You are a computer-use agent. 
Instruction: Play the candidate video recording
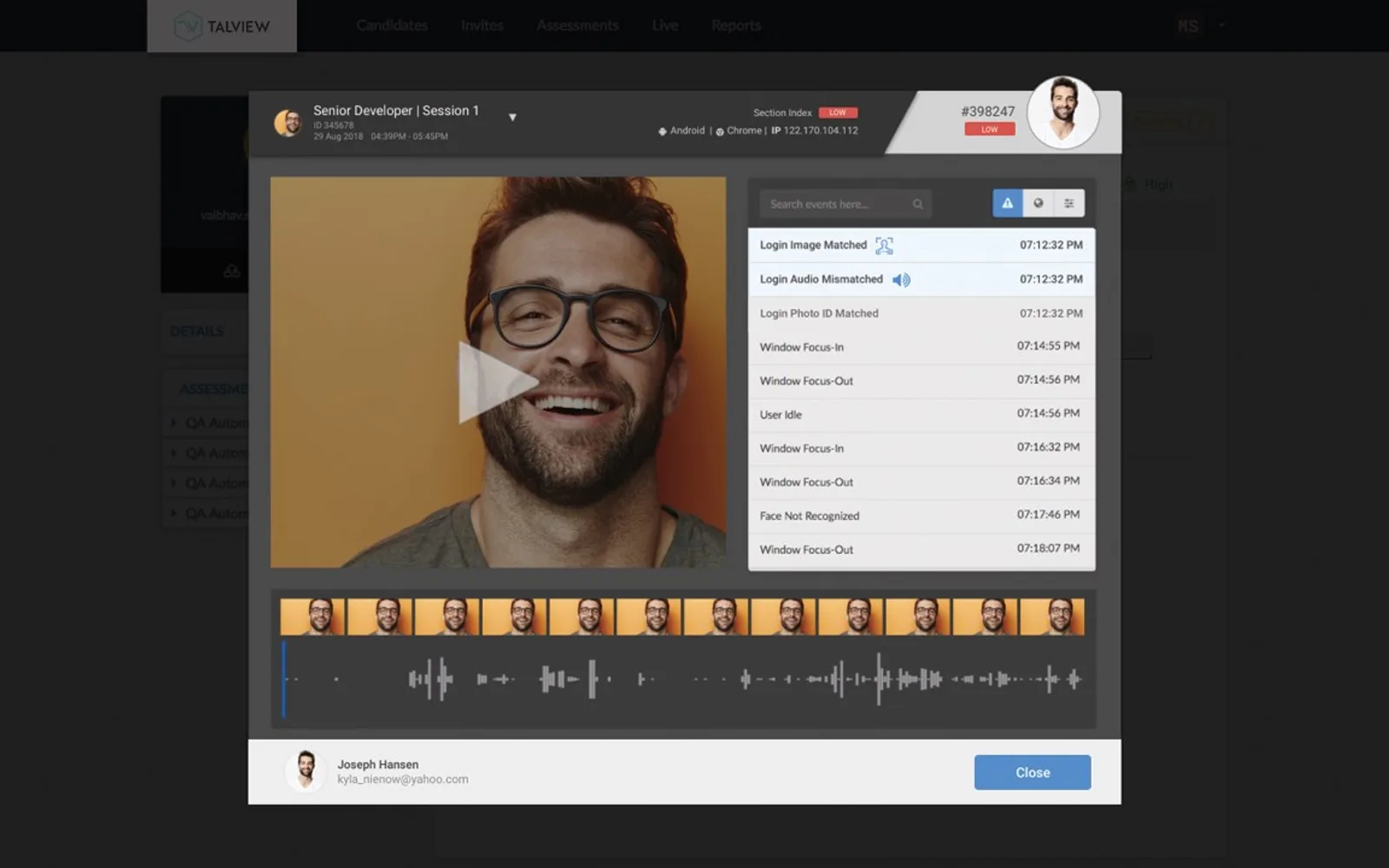496,382
